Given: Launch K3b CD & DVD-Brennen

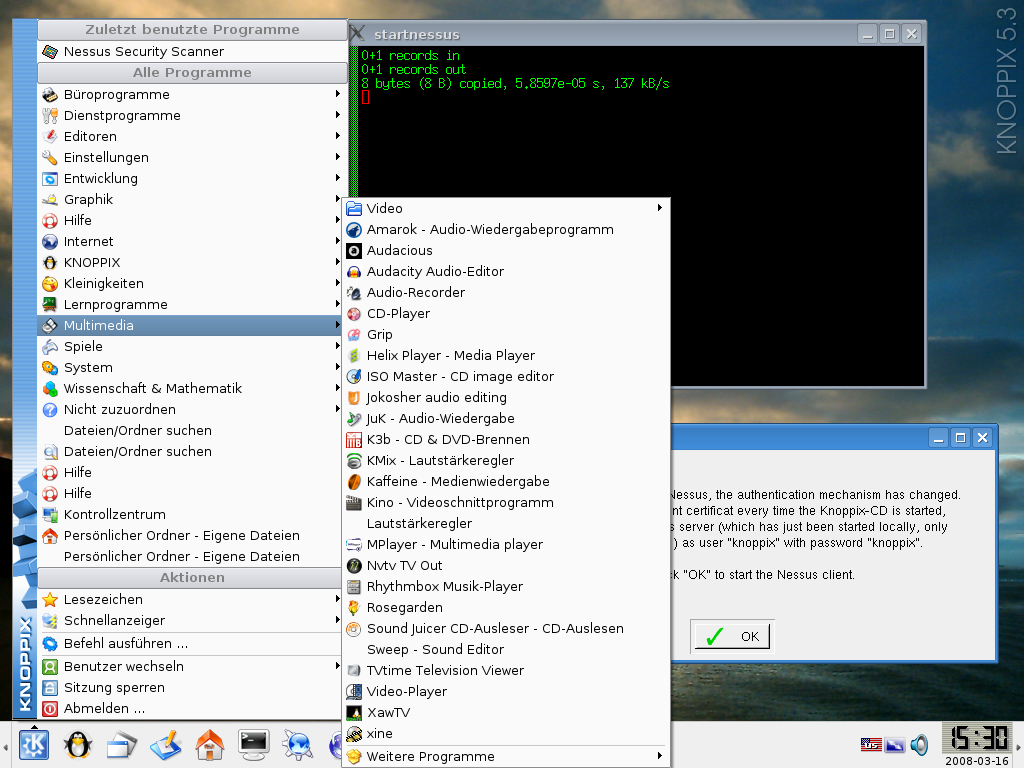Looking at the screenshot, I should [x=506, y=439].
